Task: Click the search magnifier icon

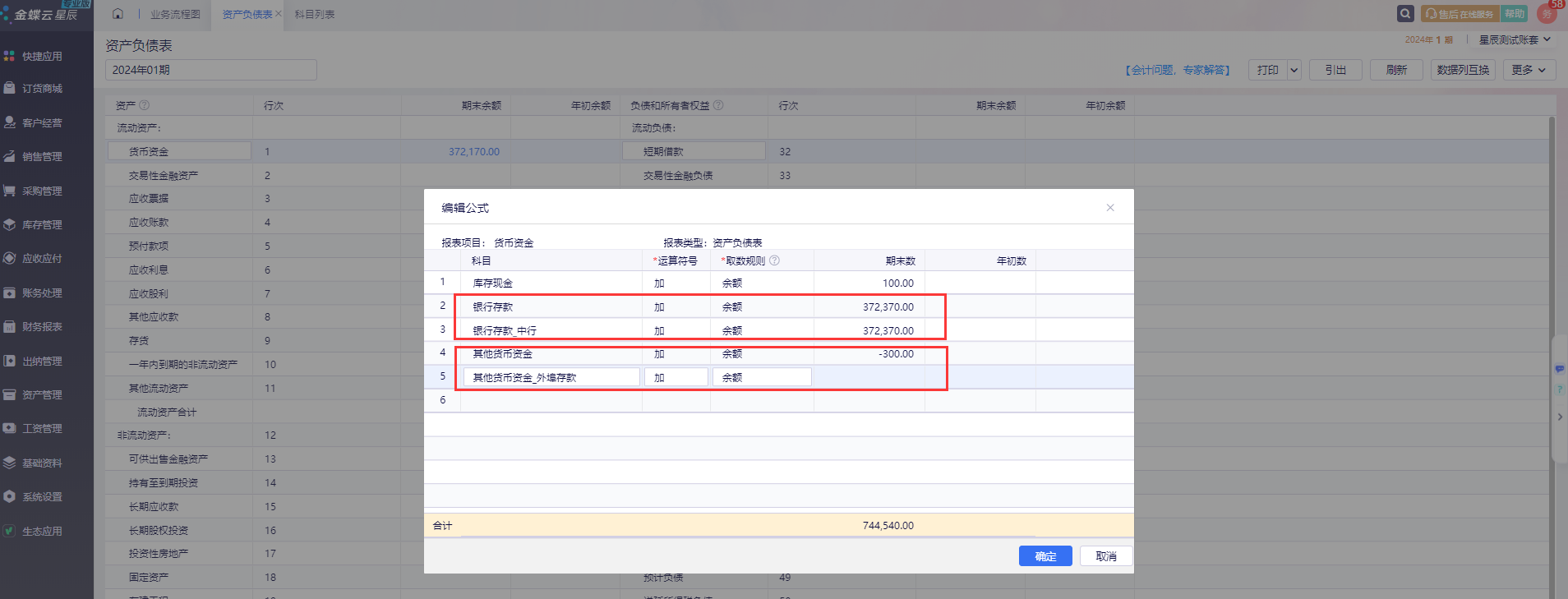Action: click(x=1405, y=14)
